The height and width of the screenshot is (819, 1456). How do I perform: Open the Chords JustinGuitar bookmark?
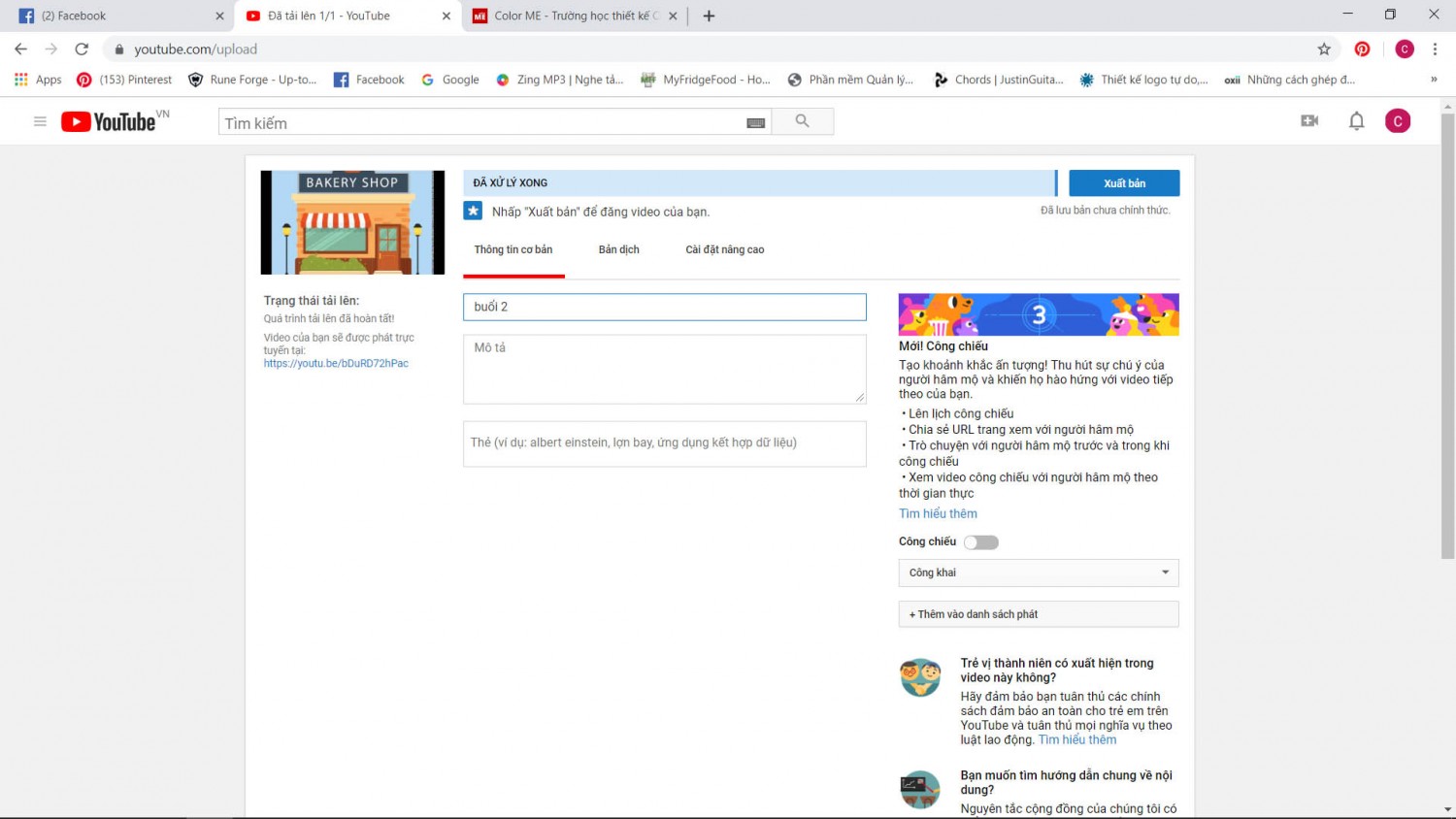click(998, 80)
